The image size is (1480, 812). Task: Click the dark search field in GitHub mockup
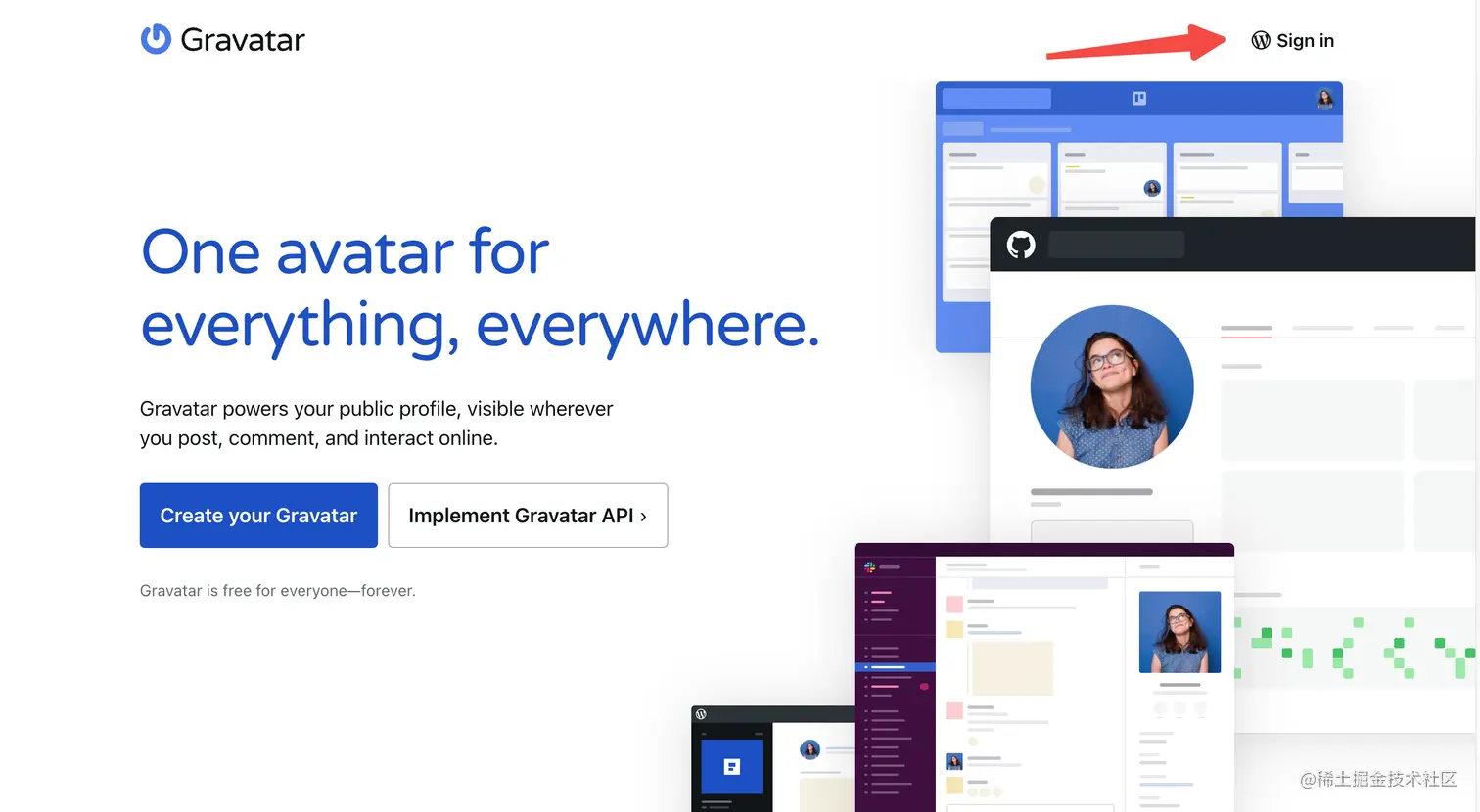[1116, 245]
